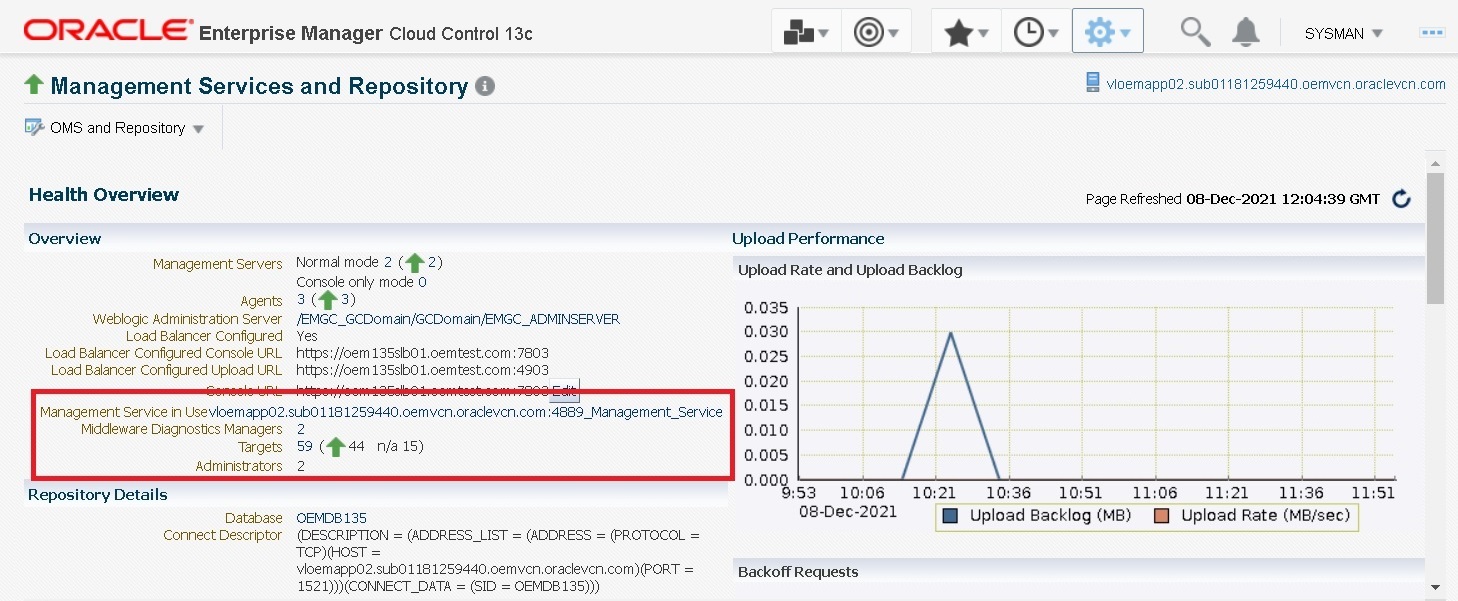Expand the SYSMAN user dropdown
Image resolution: width=1458 pixels, height=601 pixels.
click(x=1343, y=33)
